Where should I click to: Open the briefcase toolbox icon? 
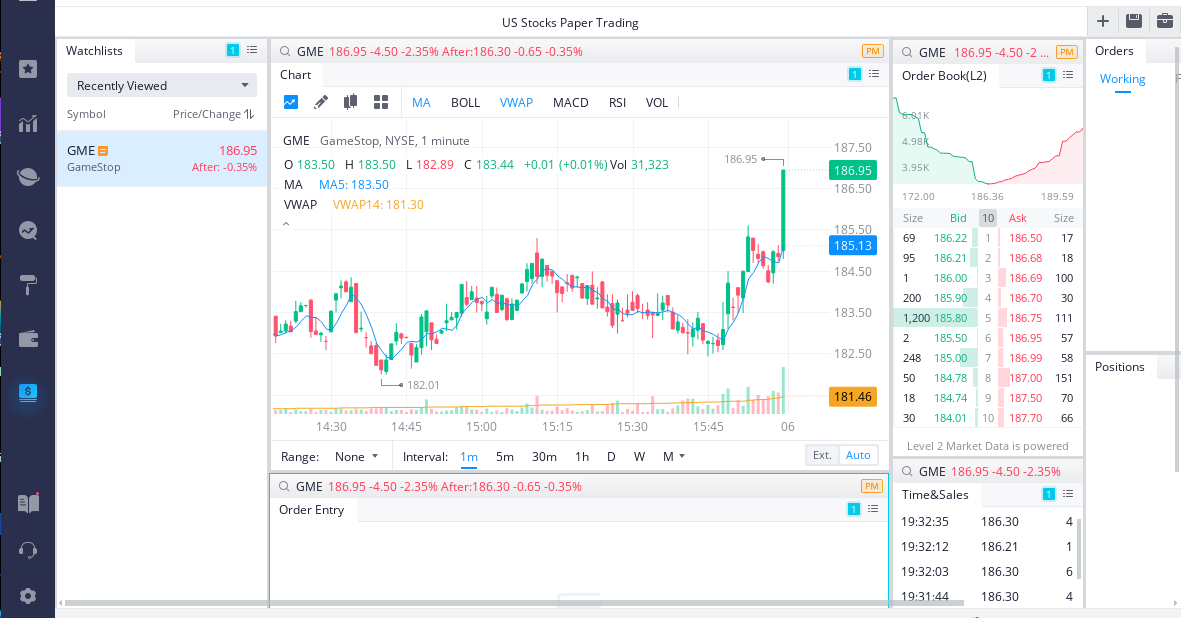pos(1164,21)
